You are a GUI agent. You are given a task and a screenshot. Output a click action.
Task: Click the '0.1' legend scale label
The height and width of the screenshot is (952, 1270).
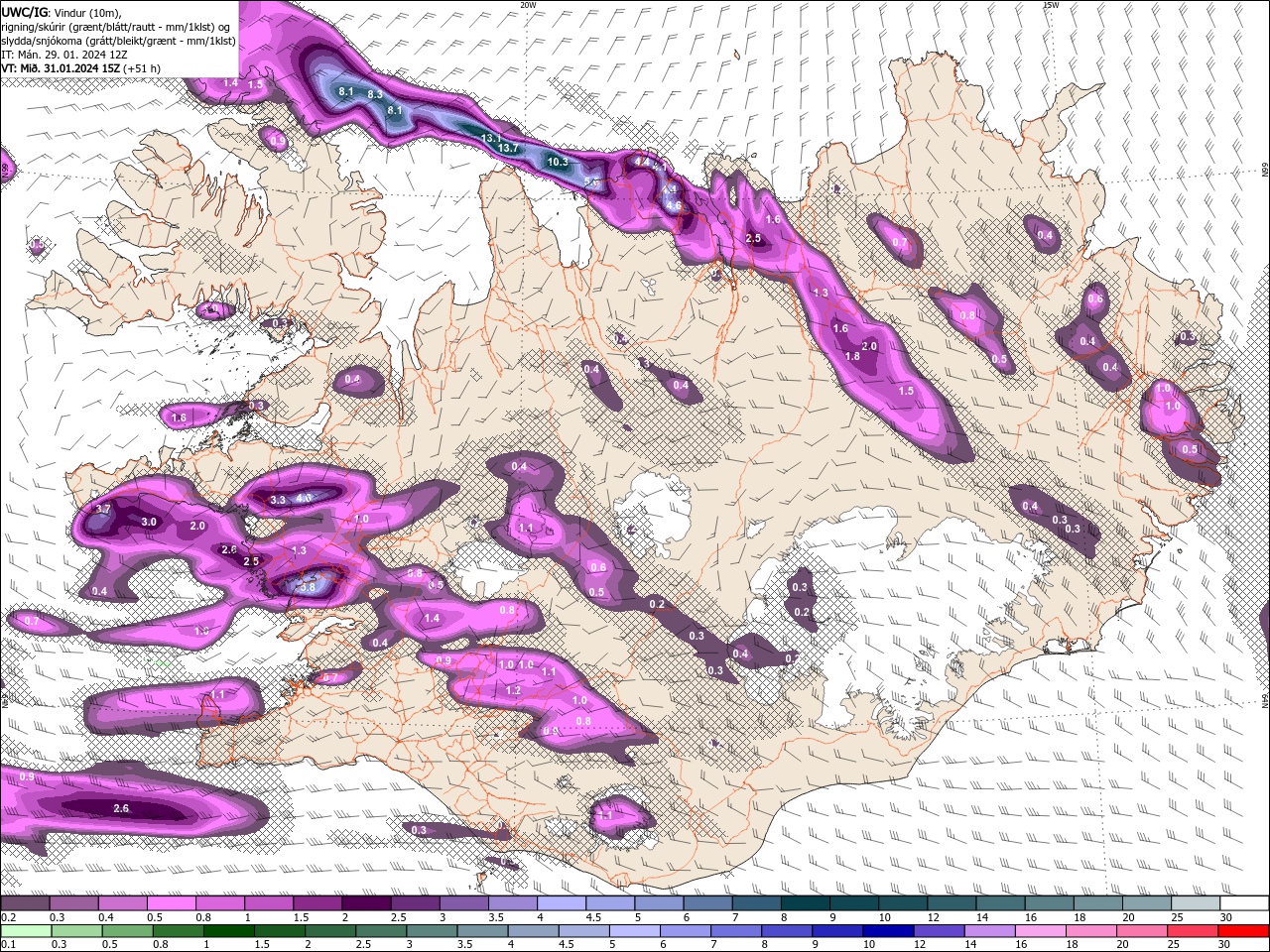8,944
